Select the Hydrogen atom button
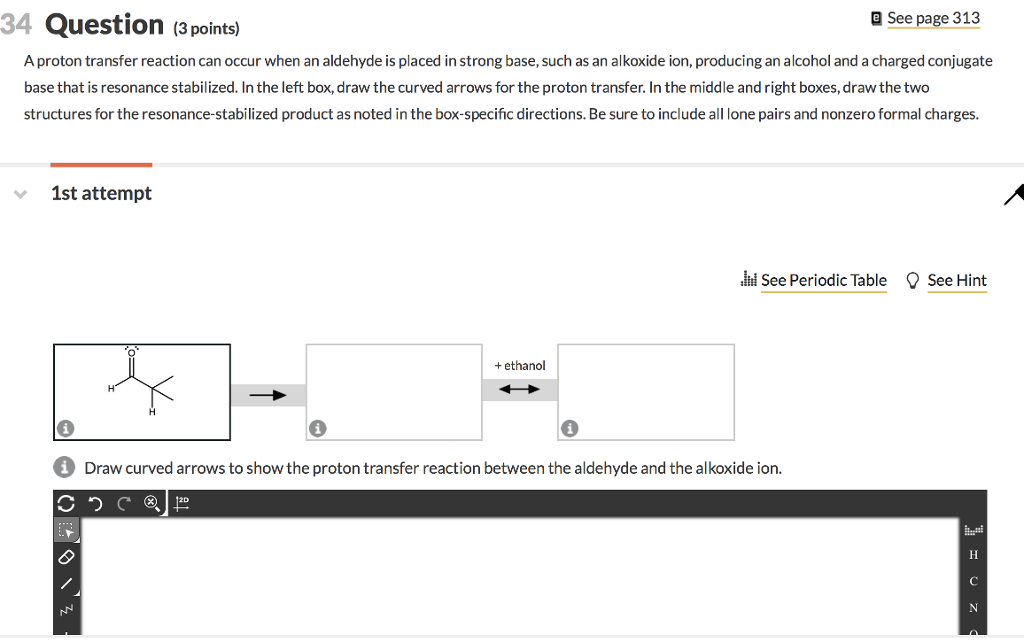This screenshot has height=642, width=1024. click(x=973, y=555)
